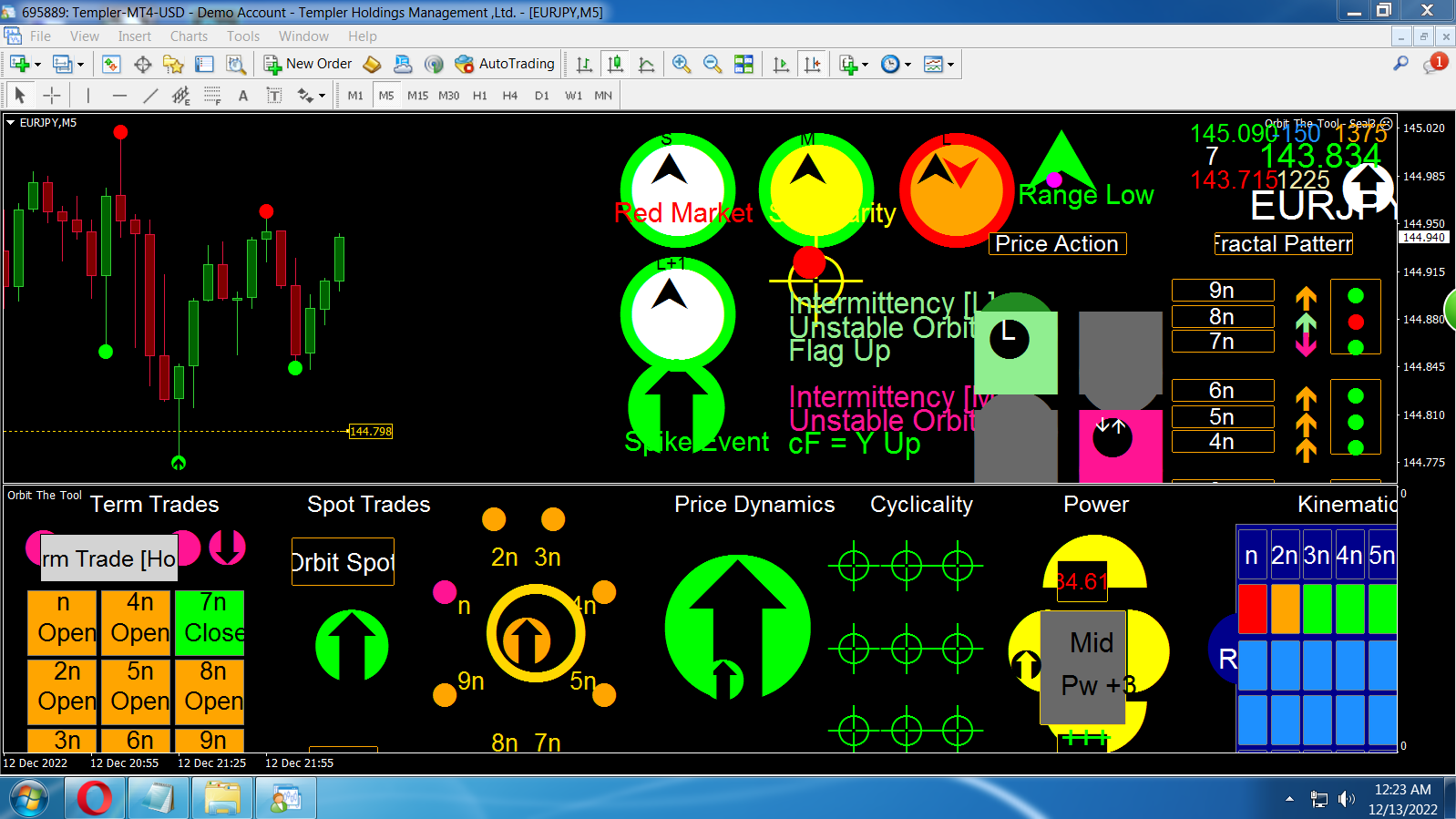
Task: Click the Windows Start button
Action: (x=31, y=799)
